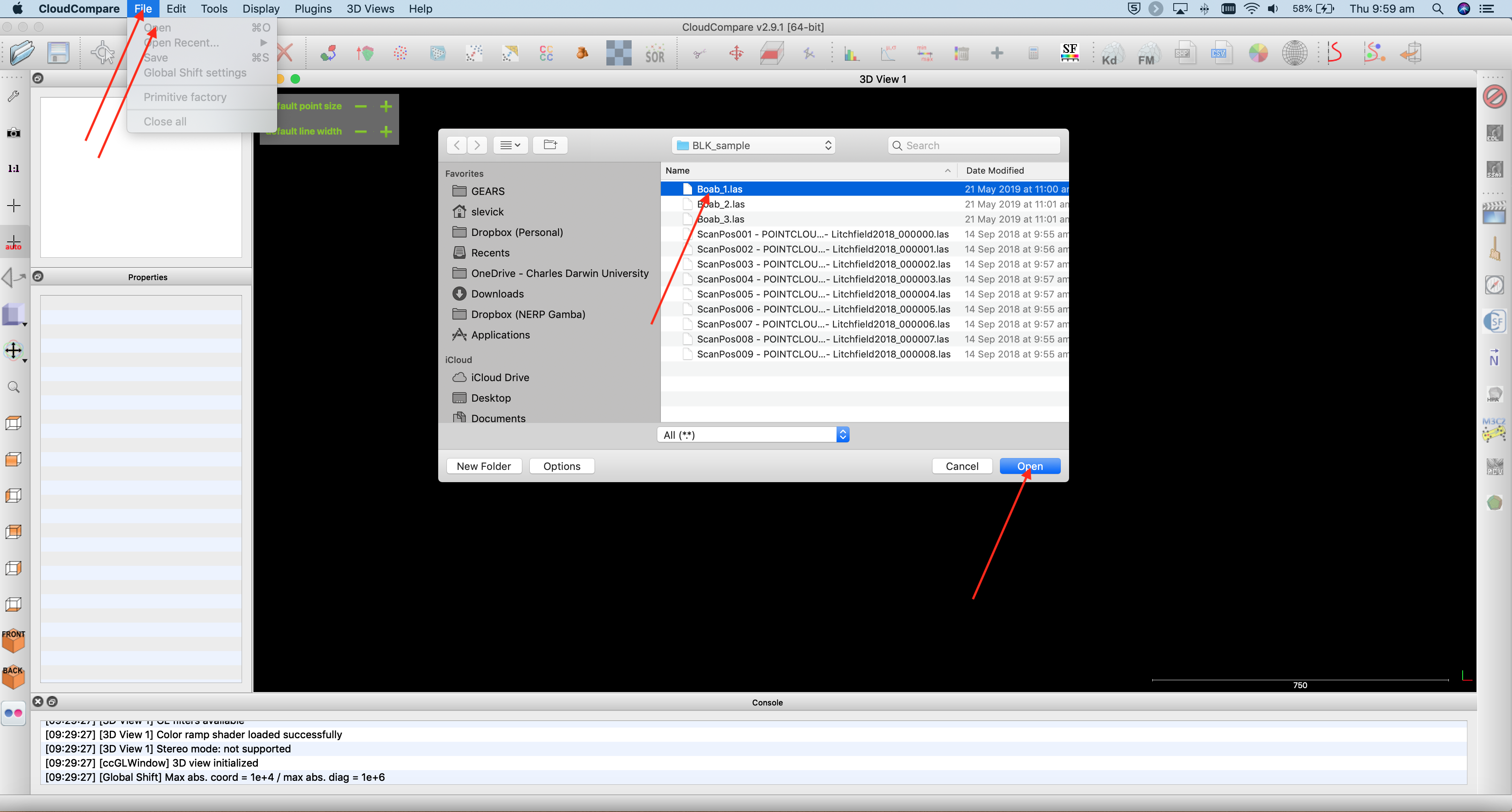This screenshot has width=1512, height=812.
Task: Select the translate tool in toolbar
Action: click(735, 55)
